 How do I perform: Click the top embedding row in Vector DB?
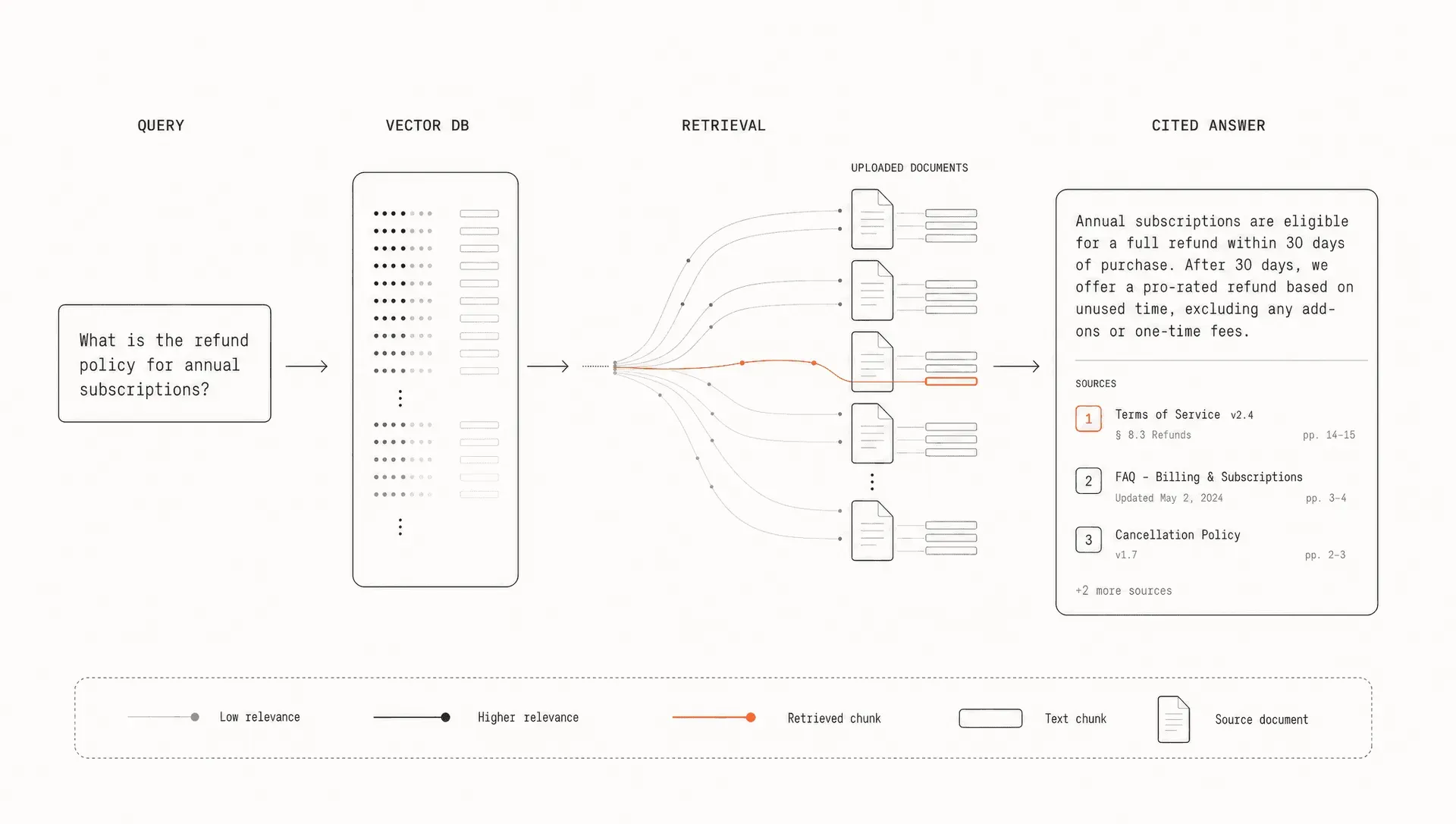(x=436, y=214)
